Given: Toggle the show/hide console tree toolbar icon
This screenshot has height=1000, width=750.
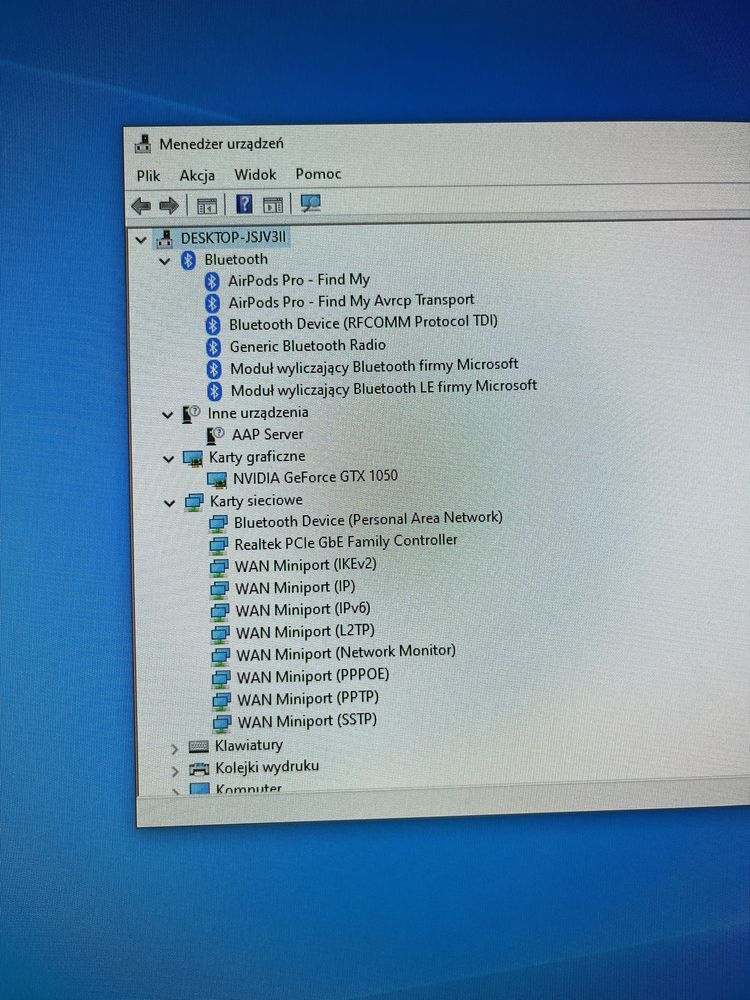Looking at the screenshot, I should pos(207,205).
